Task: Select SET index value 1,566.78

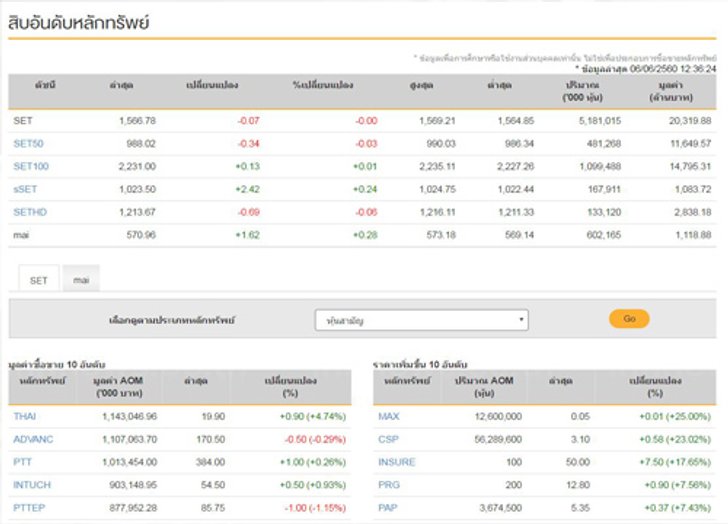Action: [137, 121]
